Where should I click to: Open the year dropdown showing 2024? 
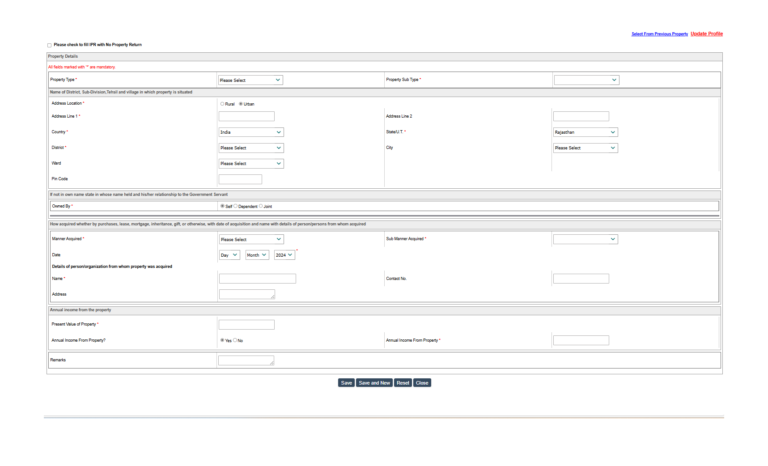285,255
